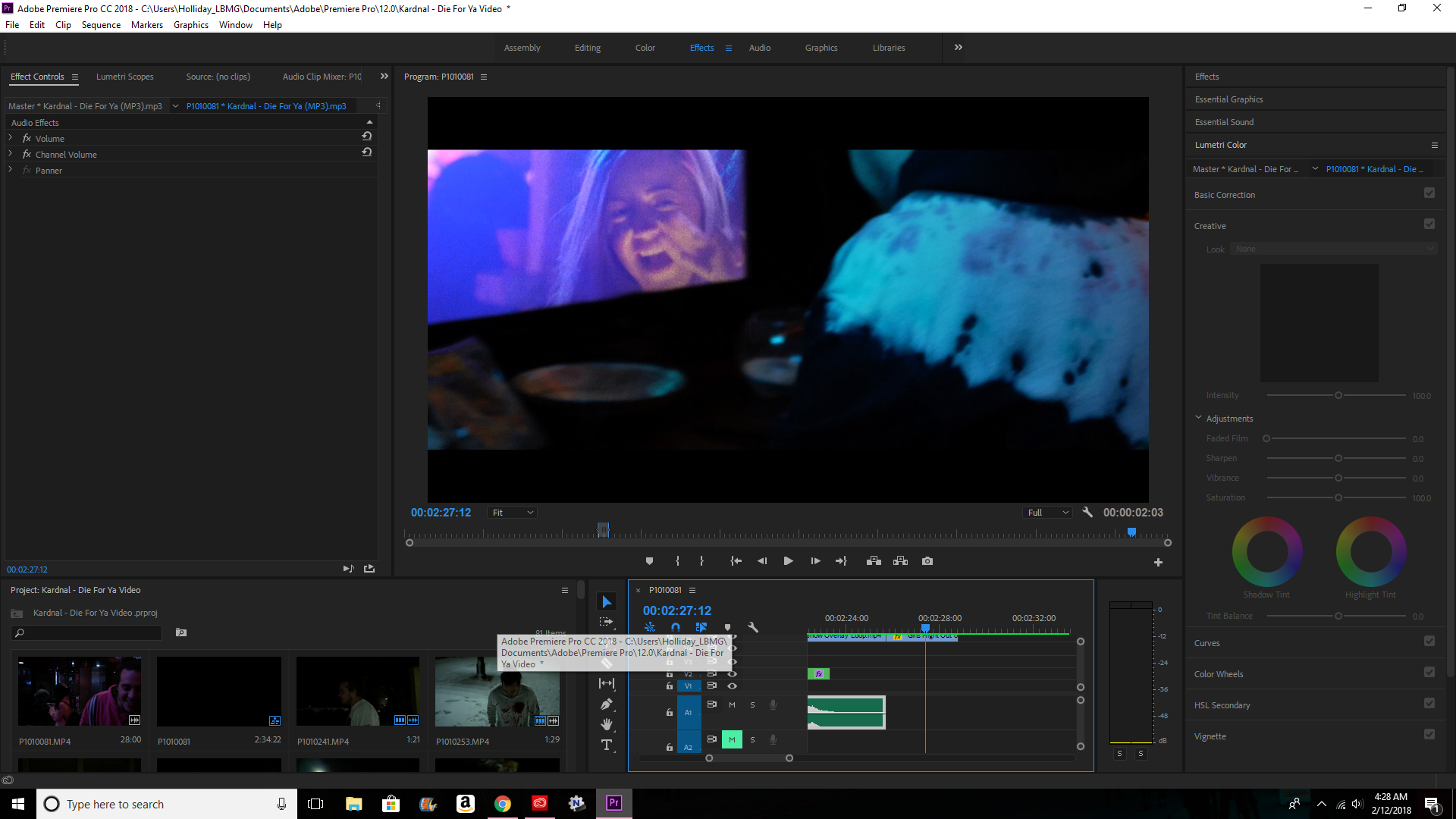
Task: Unmute audio track A2
Action: point(732,739)
